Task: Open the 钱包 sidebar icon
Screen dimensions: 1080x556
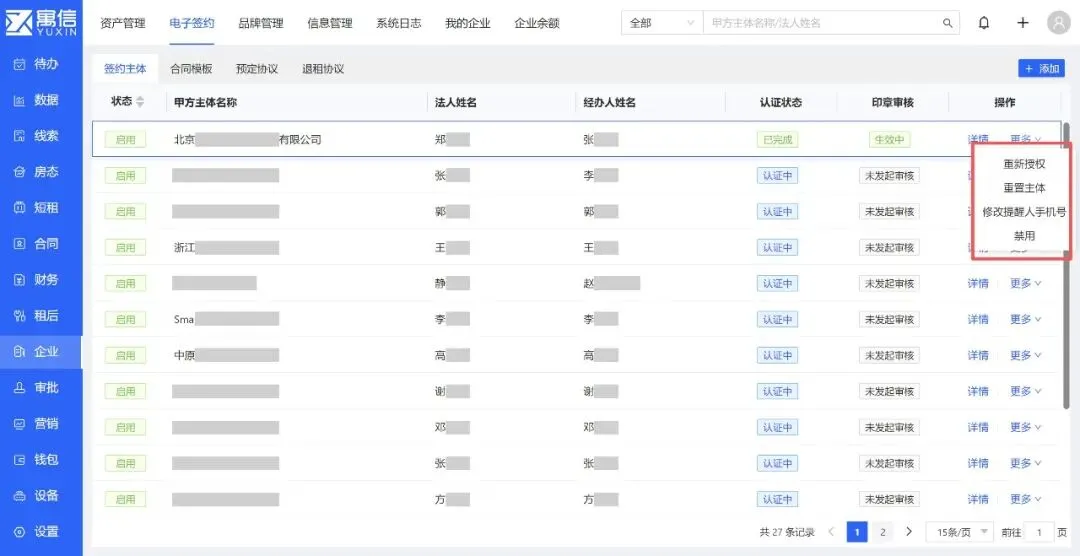Action: pos(20,460)
